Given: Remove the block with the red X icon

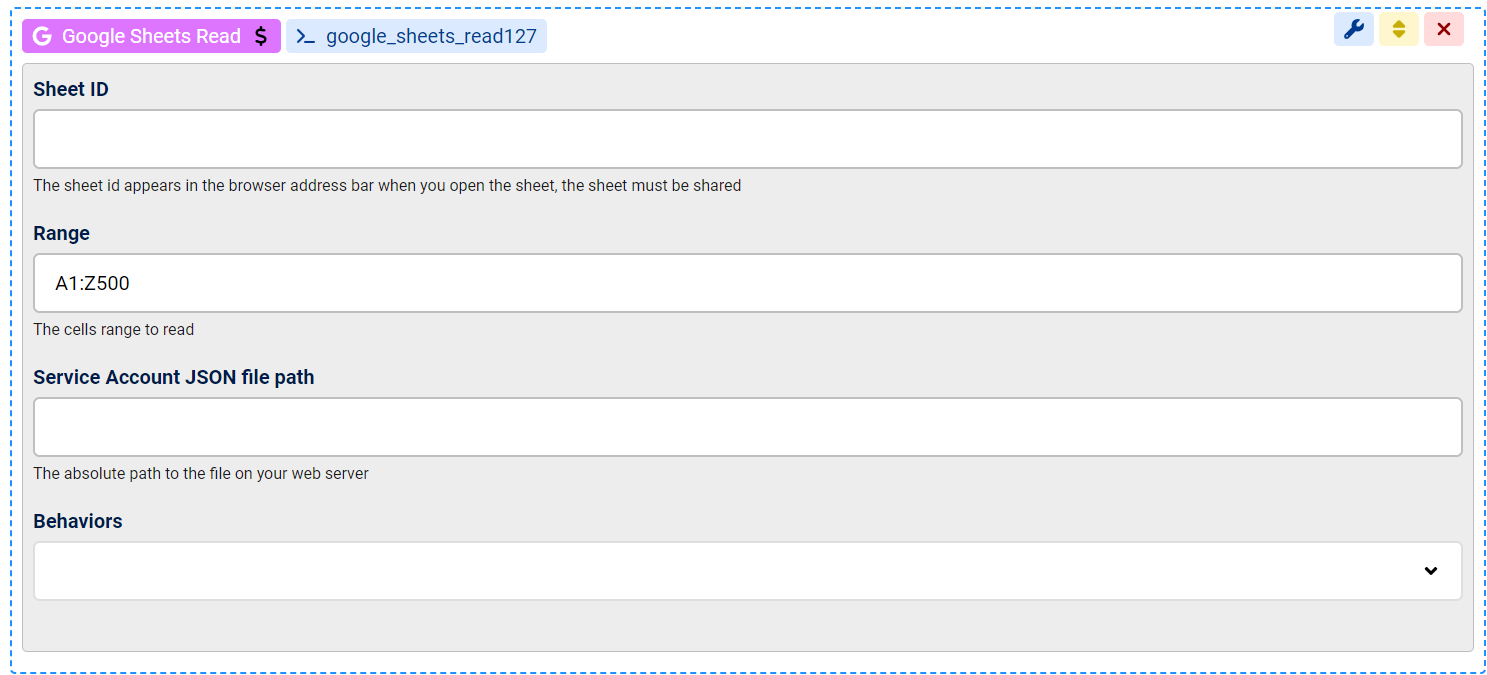Looking at the screenshot, I should [1444, 29].
